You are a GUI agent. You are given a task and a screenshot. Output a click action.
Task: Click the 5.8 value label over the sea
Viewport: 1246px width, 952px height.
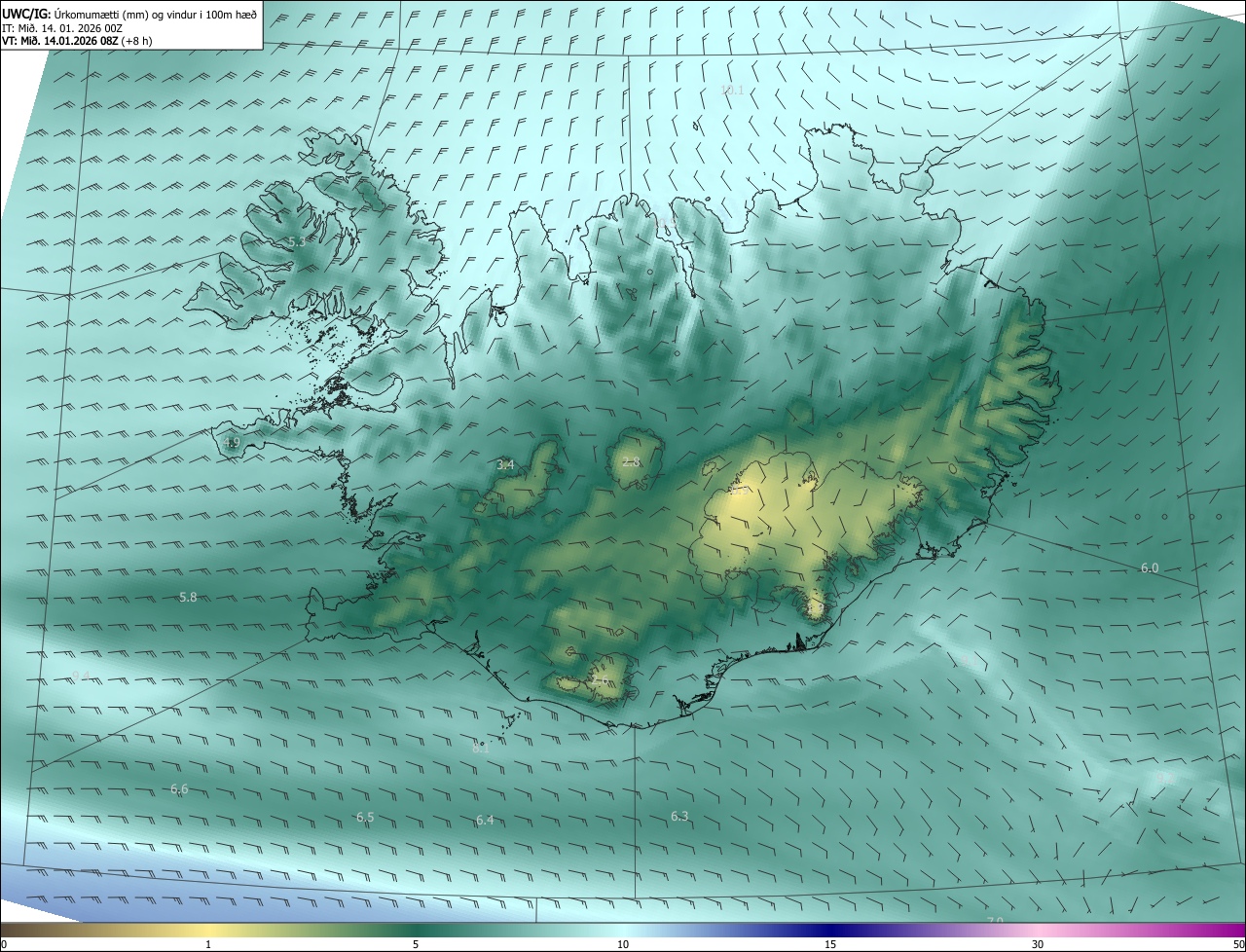[x=188, y=597]
